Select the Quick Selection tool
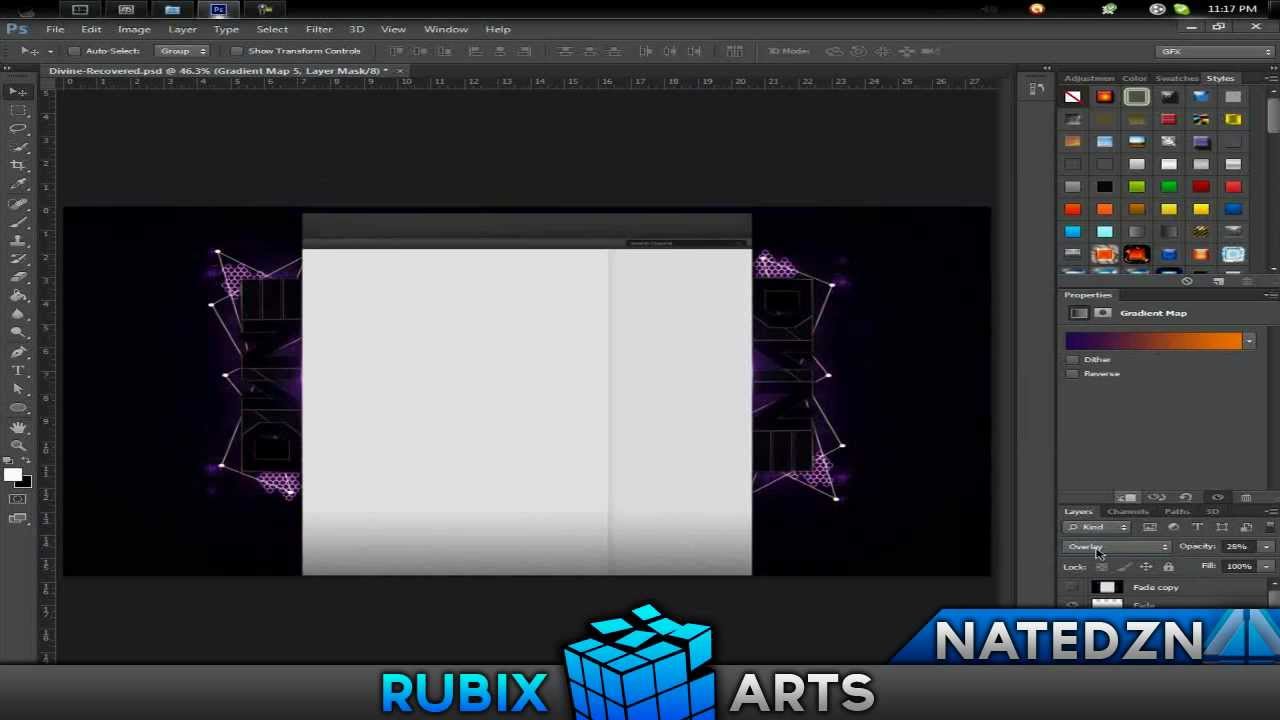The height and width of the screenshot is (720, 1280). coord(18,147)
